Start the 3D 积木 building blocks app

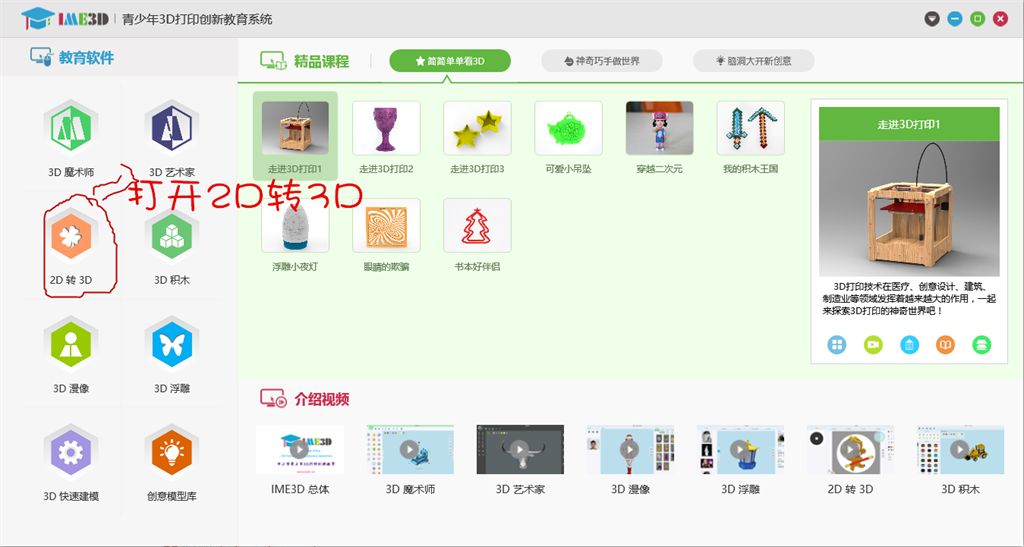click(x=171, y=236)
